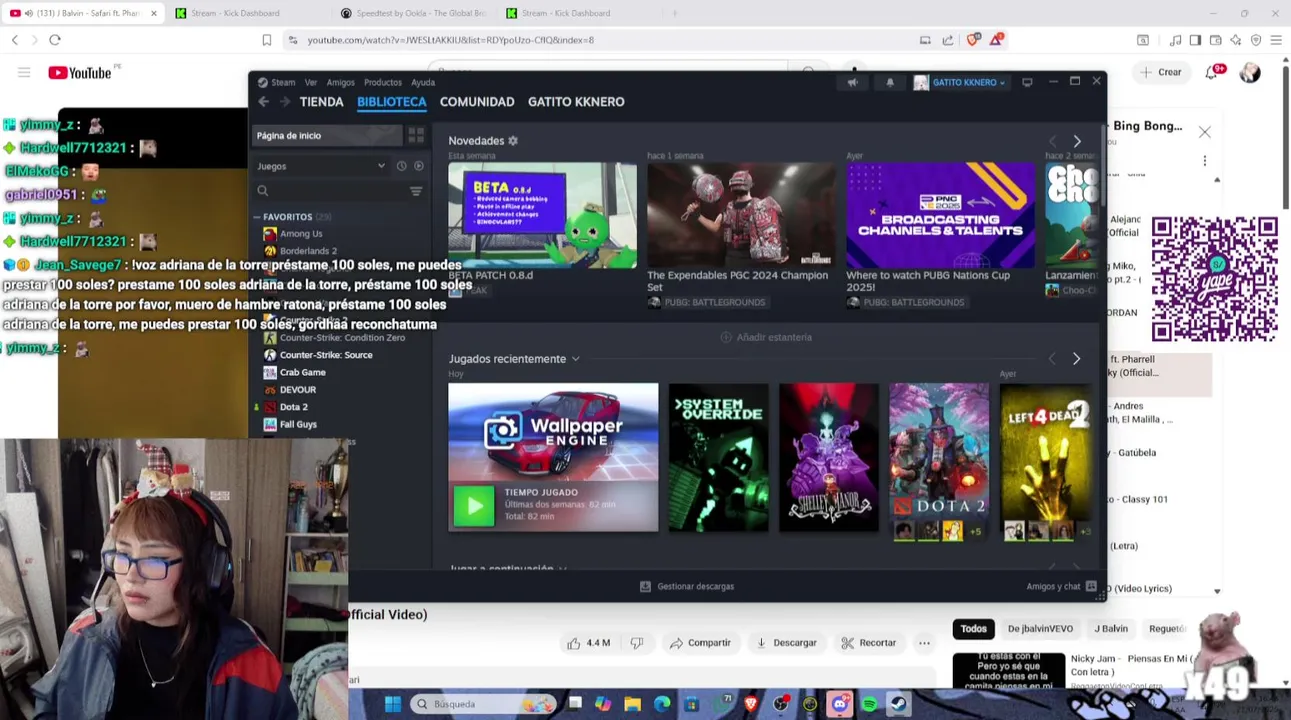Open YouTube notifications bell
Viewport: 1291px width, 720px height.
tap(1212, 72)
